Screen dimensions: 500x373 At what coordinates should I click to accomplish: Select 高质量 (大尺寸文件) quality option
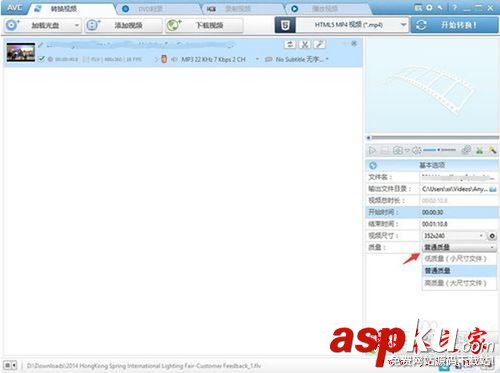tap(459, 283)
